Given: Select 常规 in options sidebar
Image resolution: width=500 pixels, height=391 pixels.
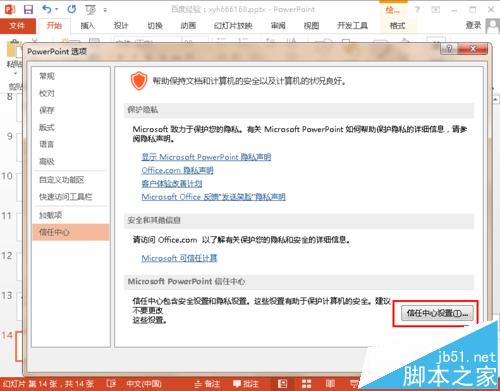Looking at the screenshot, I should click(70, 76).
